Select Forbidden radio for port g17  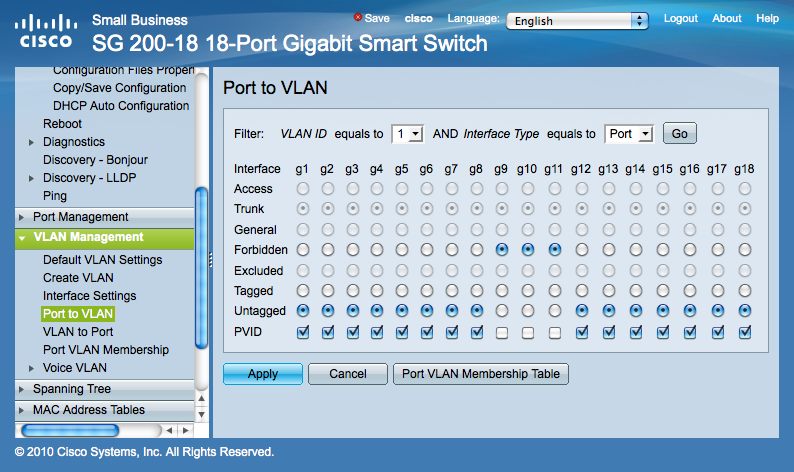coord(718,250)
